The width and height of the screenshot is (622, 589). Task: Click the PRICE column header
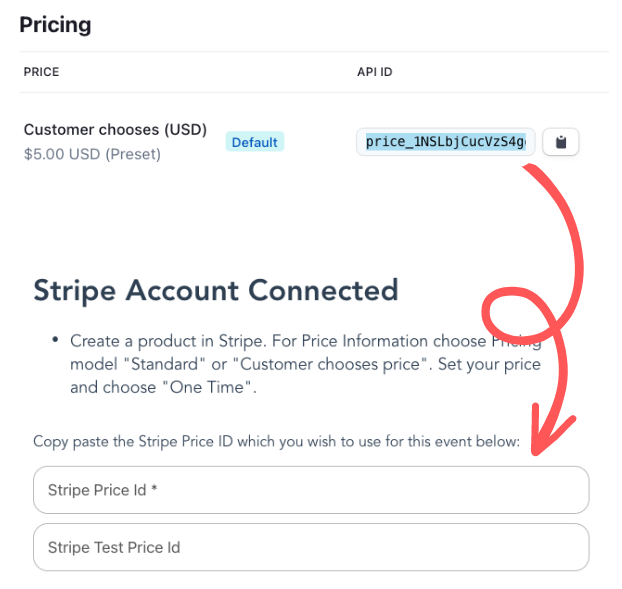tap(41, 73)
